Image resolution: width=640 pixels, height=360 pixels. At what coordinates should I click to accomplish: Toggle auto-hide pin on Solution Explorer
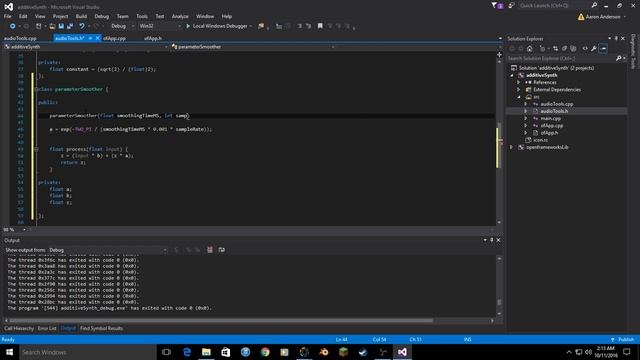[616, 38]
